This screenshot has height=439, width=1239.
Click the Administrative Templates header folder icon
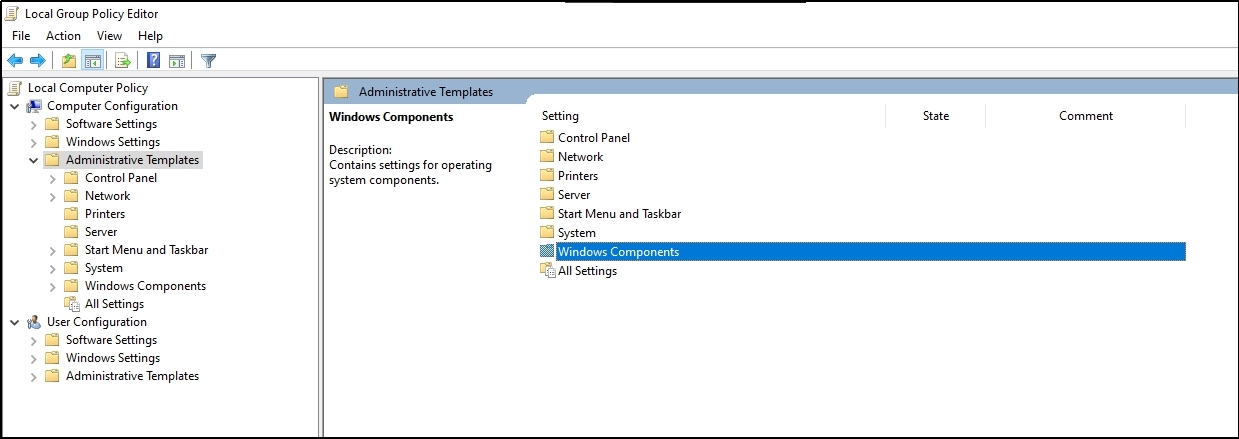[341, 92]
